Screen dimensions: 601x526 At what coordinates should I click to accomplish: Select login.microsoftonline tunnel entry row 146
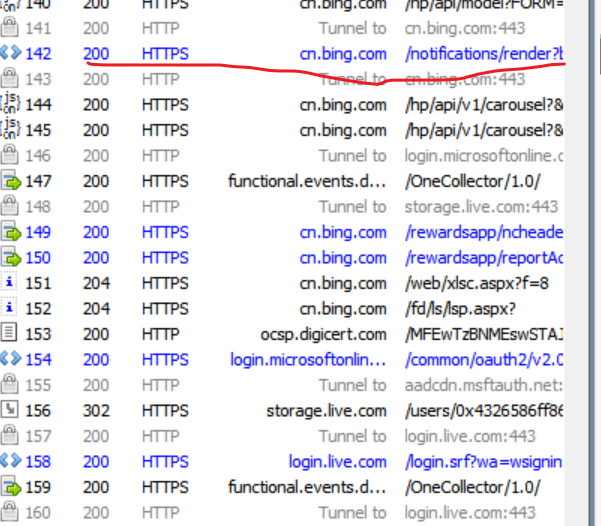pos(483,156)
